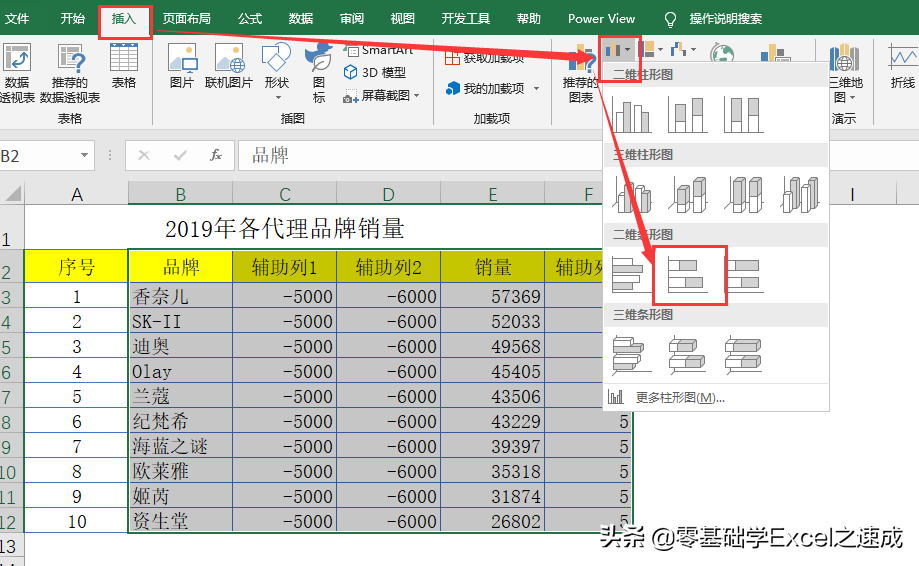Insert a Picture (图片)
This screenshot has height=566, width=919.
click(182, 66)
